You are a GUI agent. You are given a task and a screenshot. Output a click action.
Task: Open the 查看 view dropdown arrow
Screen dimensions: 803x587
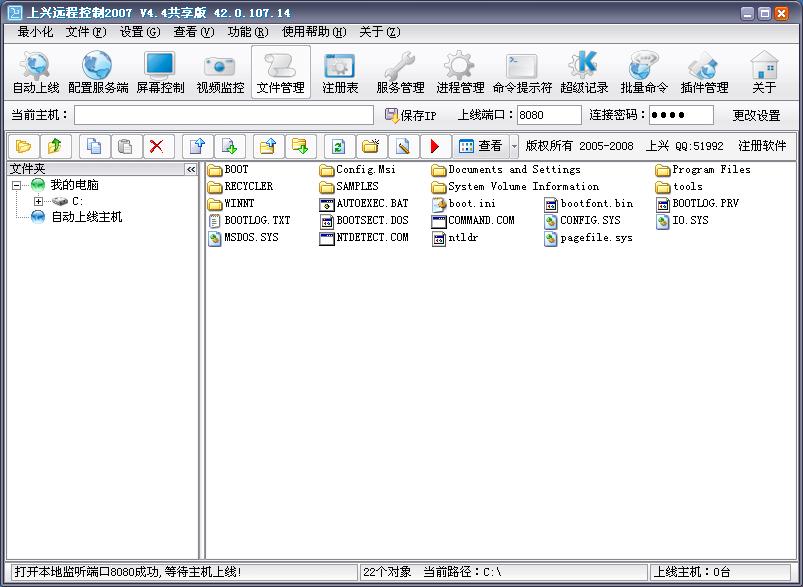[x=514, y=146]
